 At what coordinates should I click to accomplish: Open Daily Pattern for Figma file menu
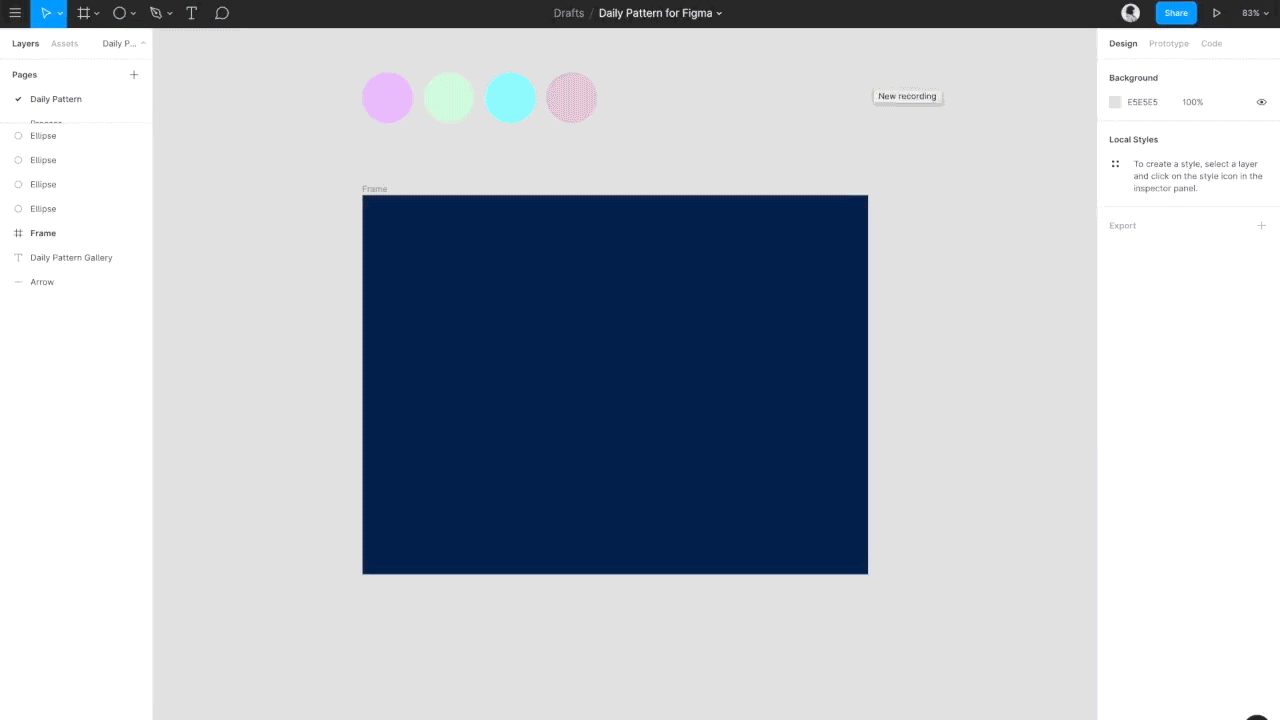(660, 13)
